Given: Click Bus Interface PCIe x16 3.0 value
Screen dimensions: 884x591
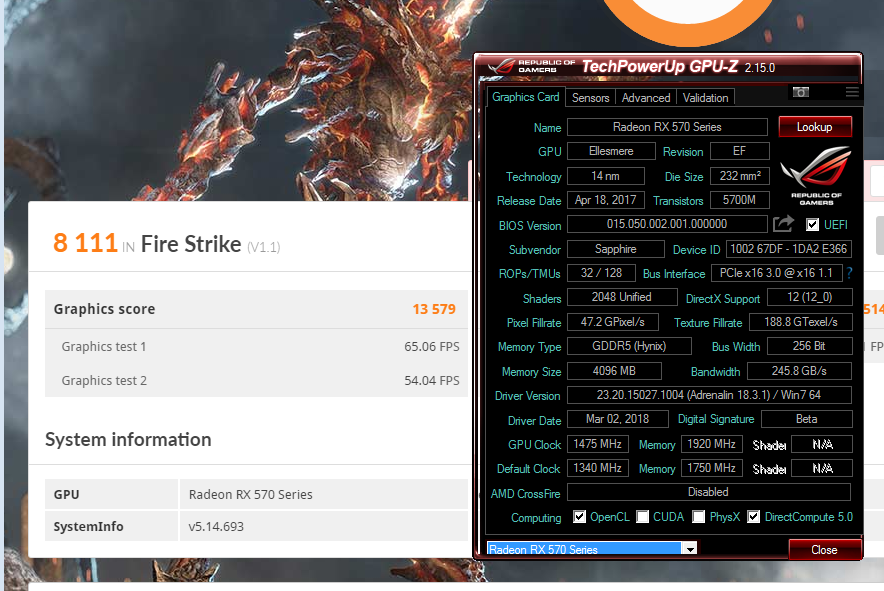Looking at the screenshot, I should coord(776,273).
